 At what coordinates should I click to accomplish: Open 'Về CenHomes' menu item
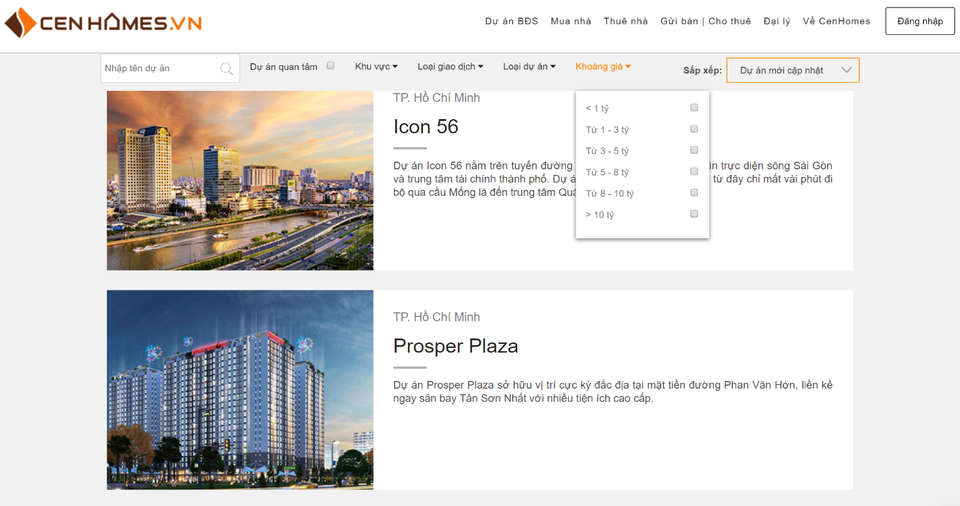(836, 21)
